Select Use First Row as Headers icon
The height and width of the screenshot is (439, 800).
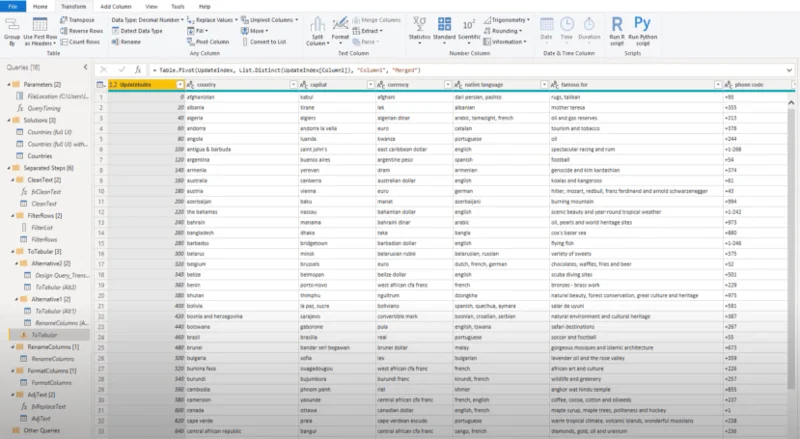40,25
